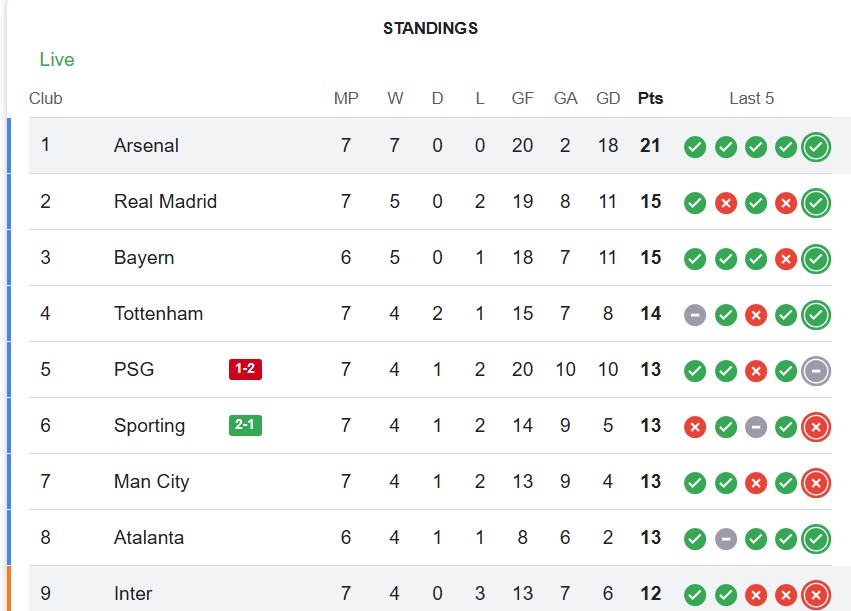Click Inter's circled red loss icon
Image resolution: width=851 pixels, height=611 pixels.
816,595
